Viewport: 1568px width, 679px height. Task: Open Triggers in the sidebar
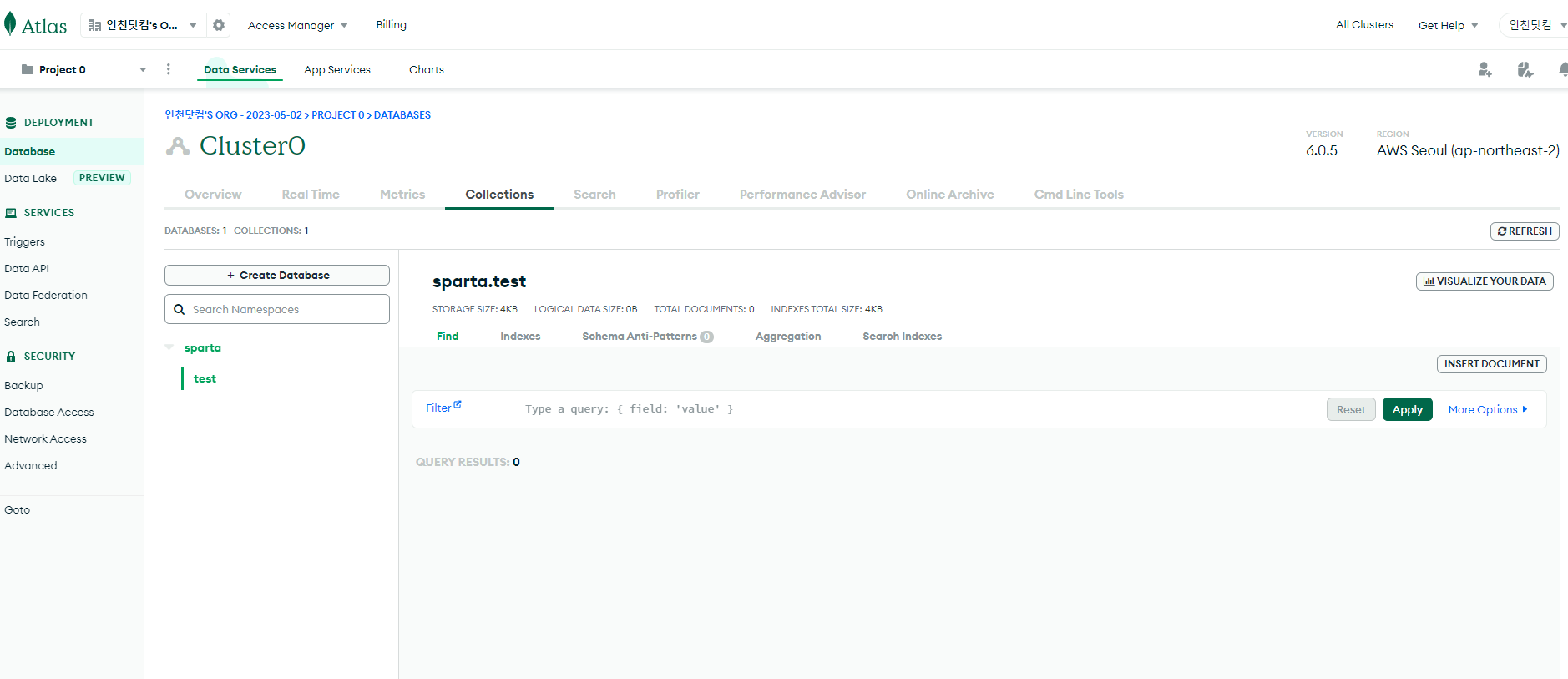pos(25,242)
